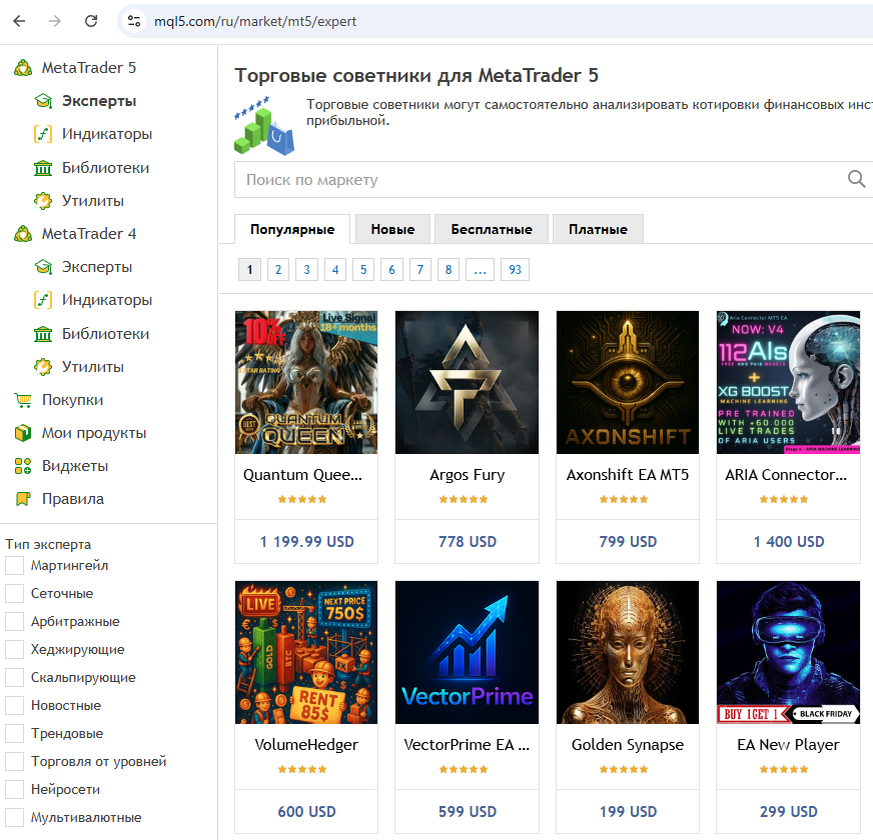Click the browser forward arrow
Viewport: 873px width, 840px height.
coord(55,21)
